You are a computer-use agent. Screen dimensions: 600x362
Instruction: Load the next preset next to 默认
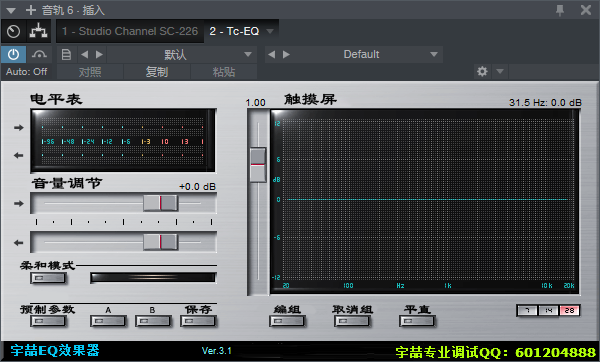[x=99, y=55]
